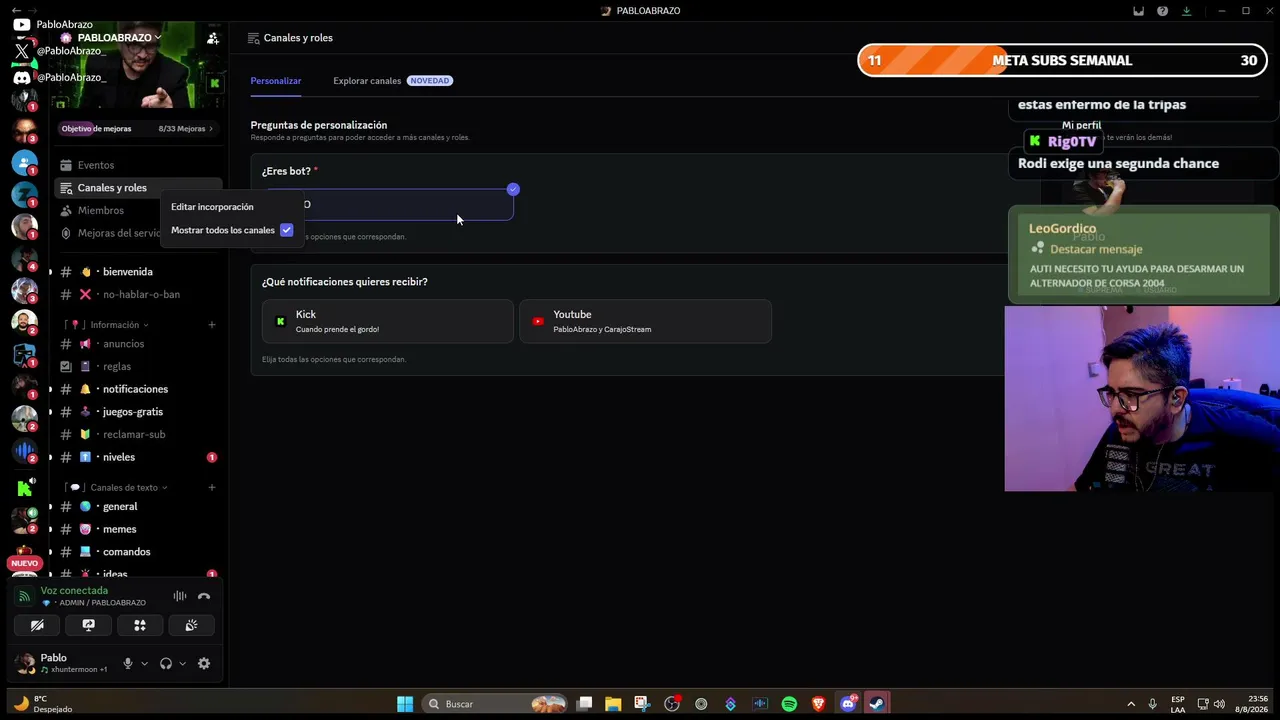
Task: Open File Explorer from the taskbar
Action: [x=613, y=704]
